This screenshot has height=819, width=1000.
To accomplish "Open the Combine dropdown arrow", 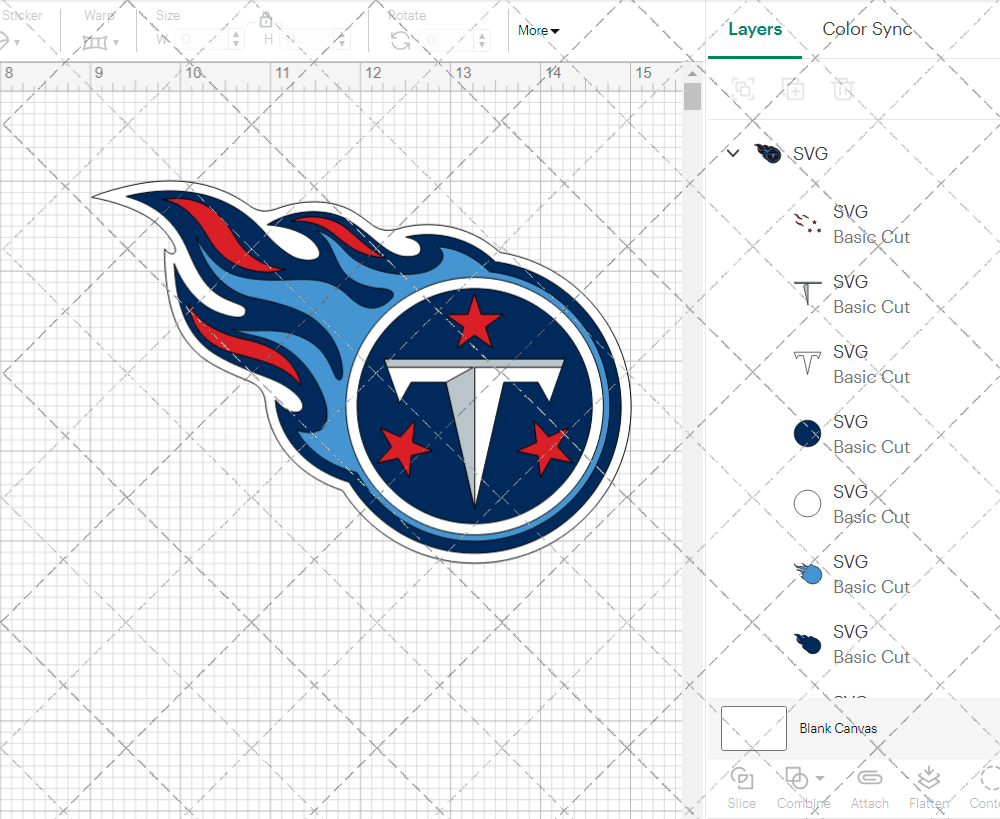I will pos(820,778).
